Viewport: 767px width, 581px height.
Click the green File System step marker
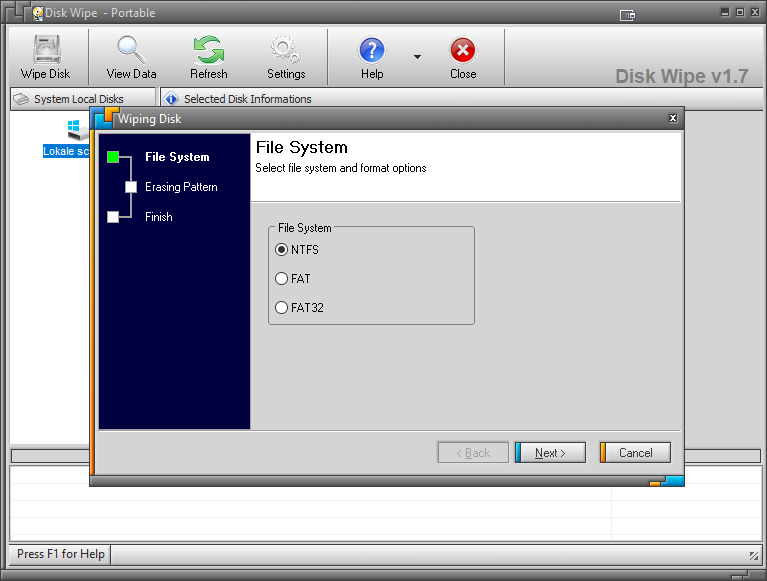coord(113,157)
